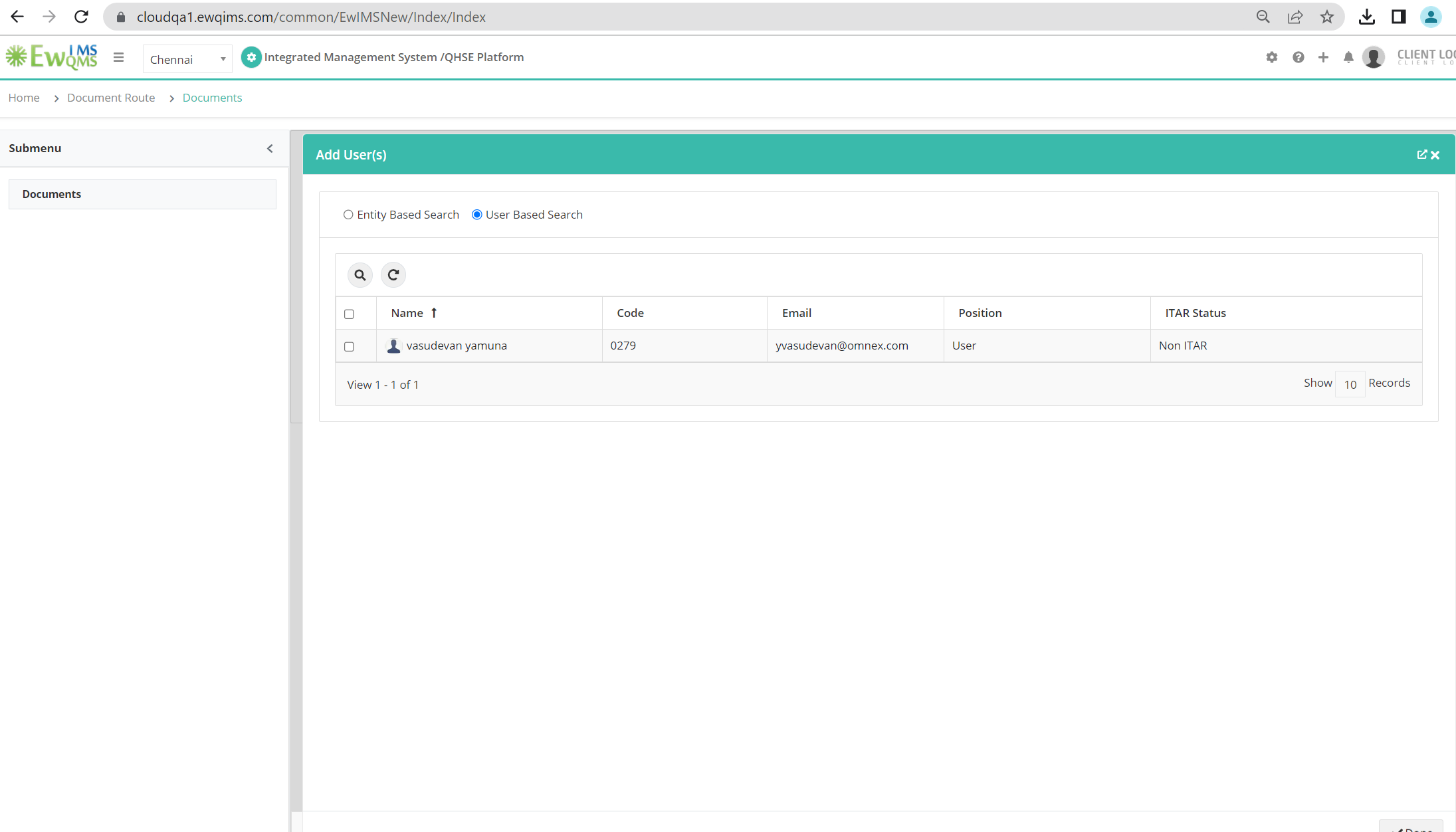Viewport: 1456px width, 832px height.
Task: Open browser downloads
Action: (x=1366, y=17)
